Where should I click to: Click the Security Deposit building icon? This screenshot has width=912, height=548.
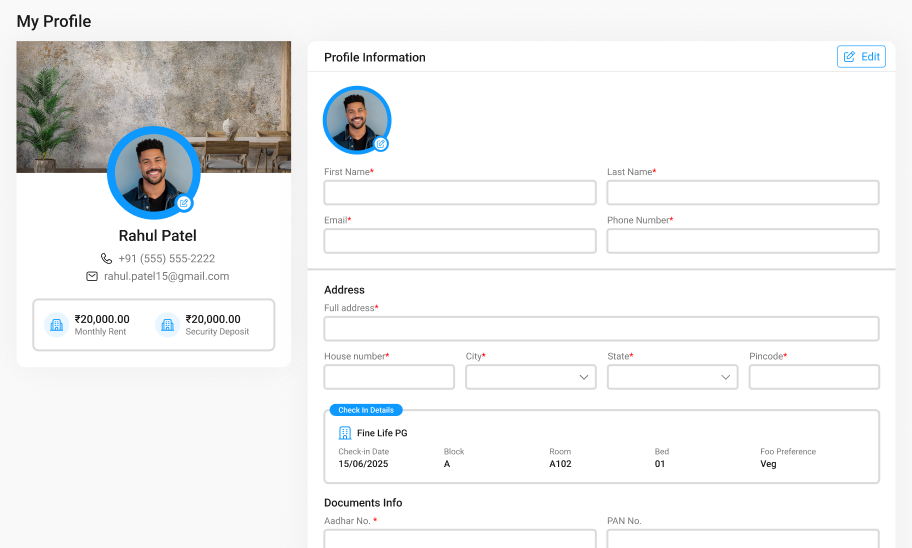[x=167, y=325]
